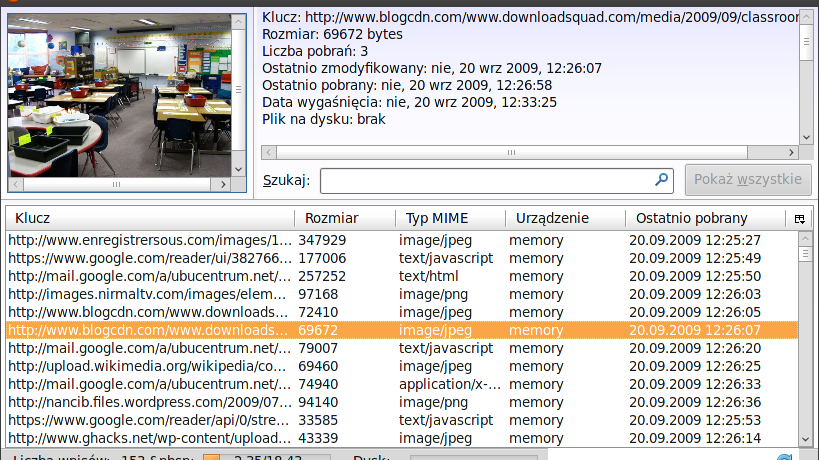
Task: Select the highlighted blogcdn.com entry sized 69672
Action: tap(402, 331)
